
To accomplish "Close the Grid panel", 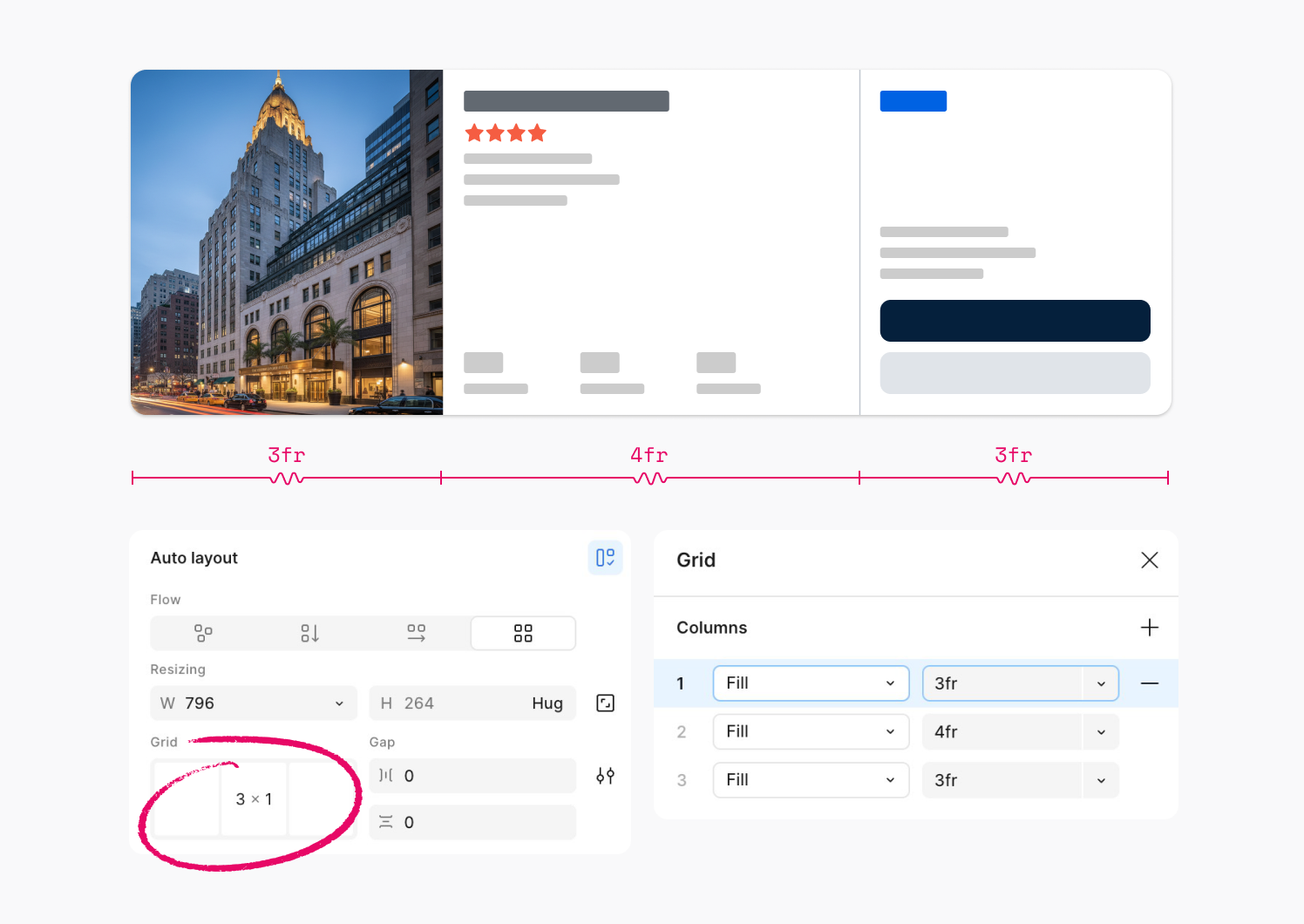I will pos(1150,561).
